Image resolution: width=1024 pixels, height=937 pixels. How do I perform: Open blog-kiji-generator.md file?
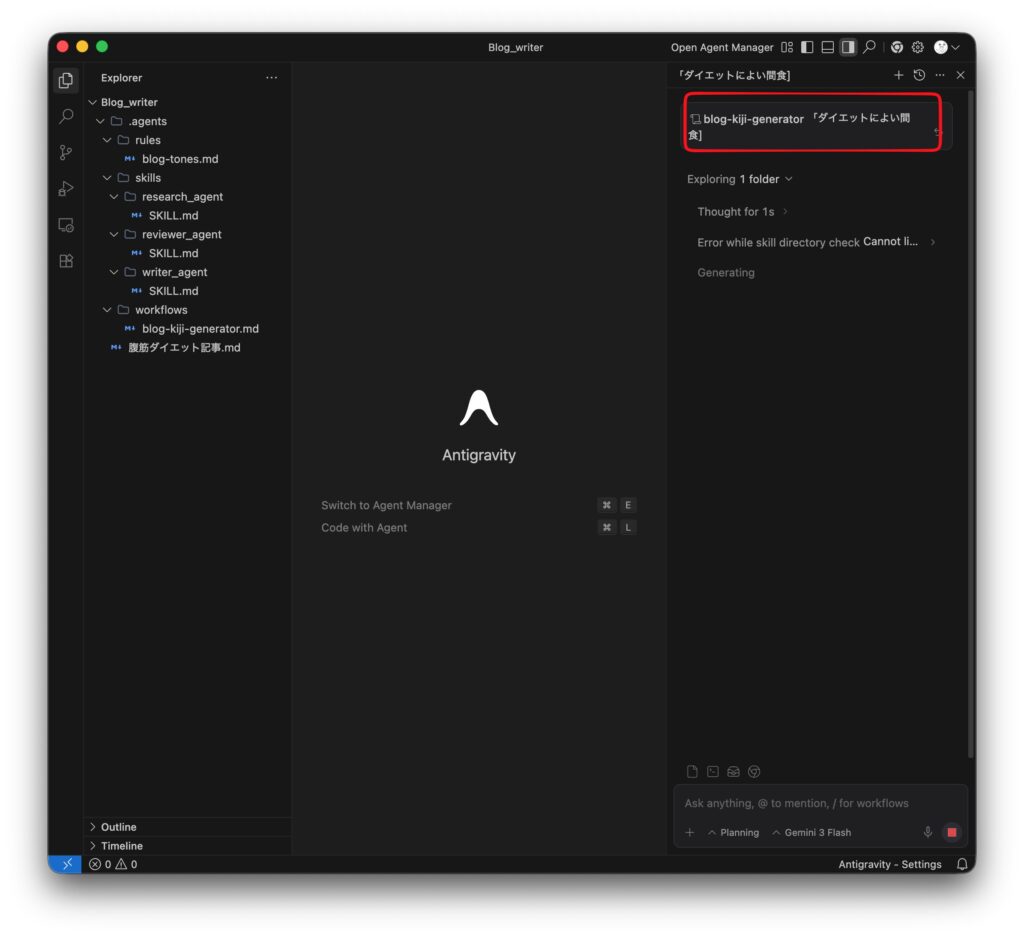(x=200, y=328)
